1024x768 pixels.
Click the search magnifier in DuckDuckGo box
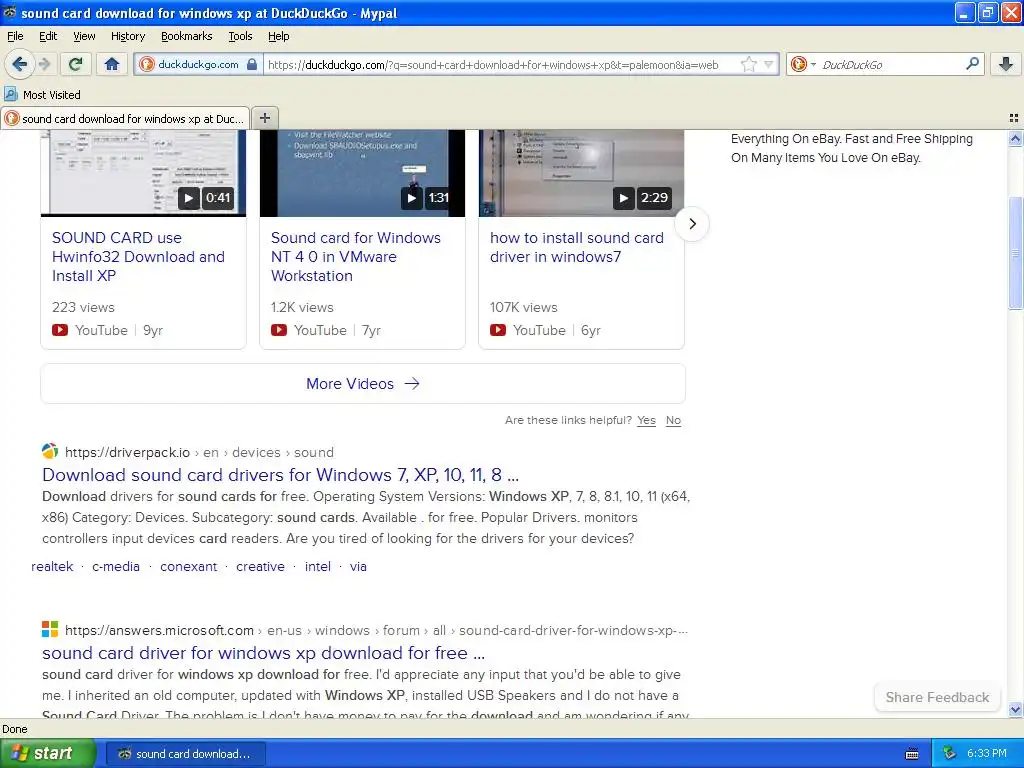pyautogui.click(x=972, y=64)
